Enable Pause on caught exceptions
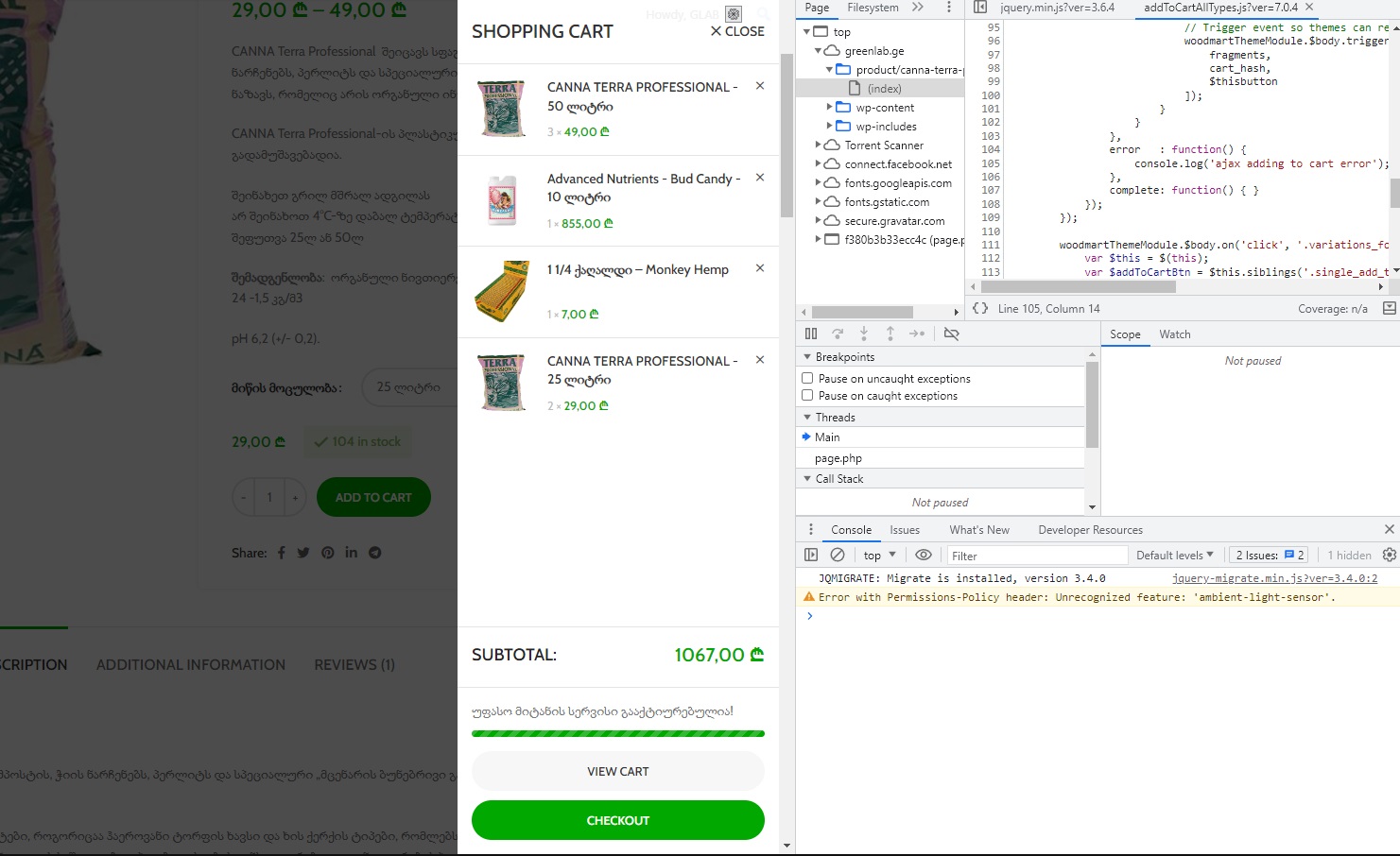Screen dimensions: 1400x856 tap(807, 395)
